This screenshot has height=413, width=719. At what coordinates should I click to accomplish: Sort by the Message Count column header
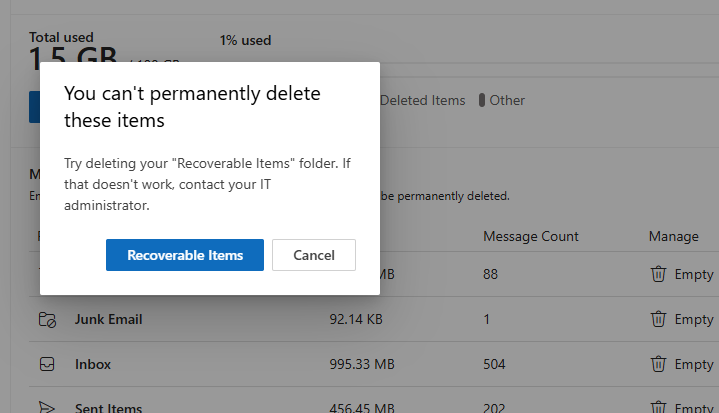pyautogui.click(x=531, y=237)
